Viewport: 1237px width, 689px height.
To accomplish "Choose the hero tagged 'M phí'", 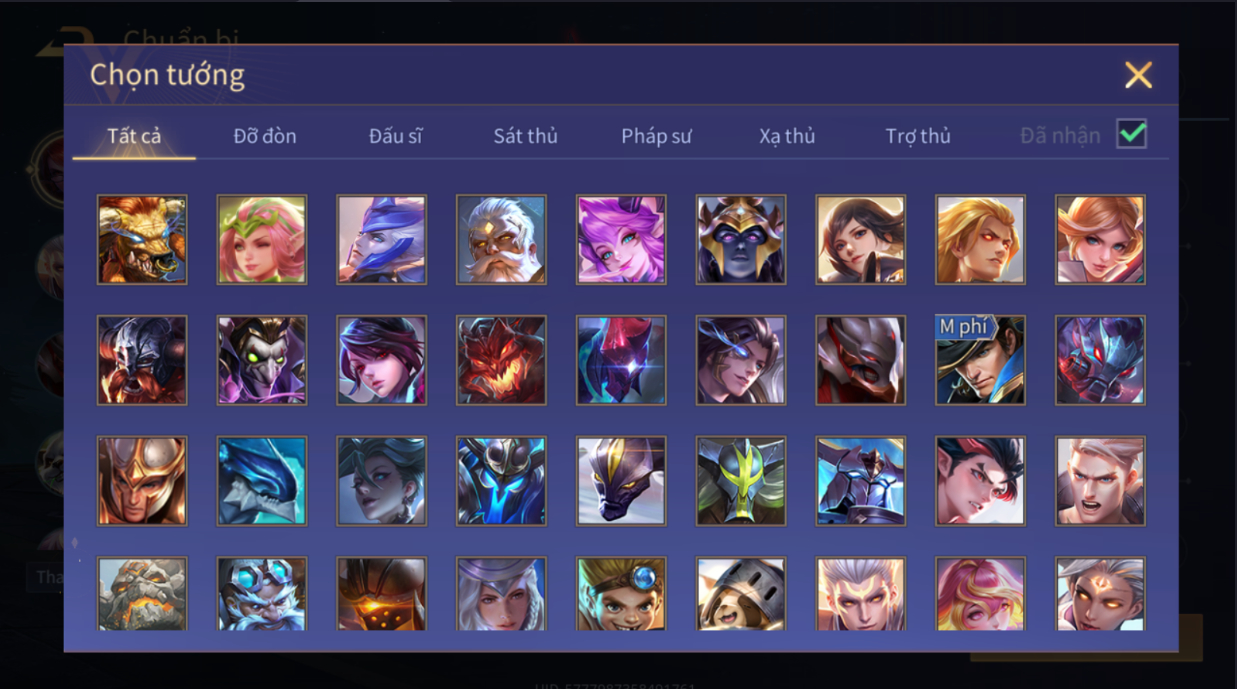I will coord(980,361).
